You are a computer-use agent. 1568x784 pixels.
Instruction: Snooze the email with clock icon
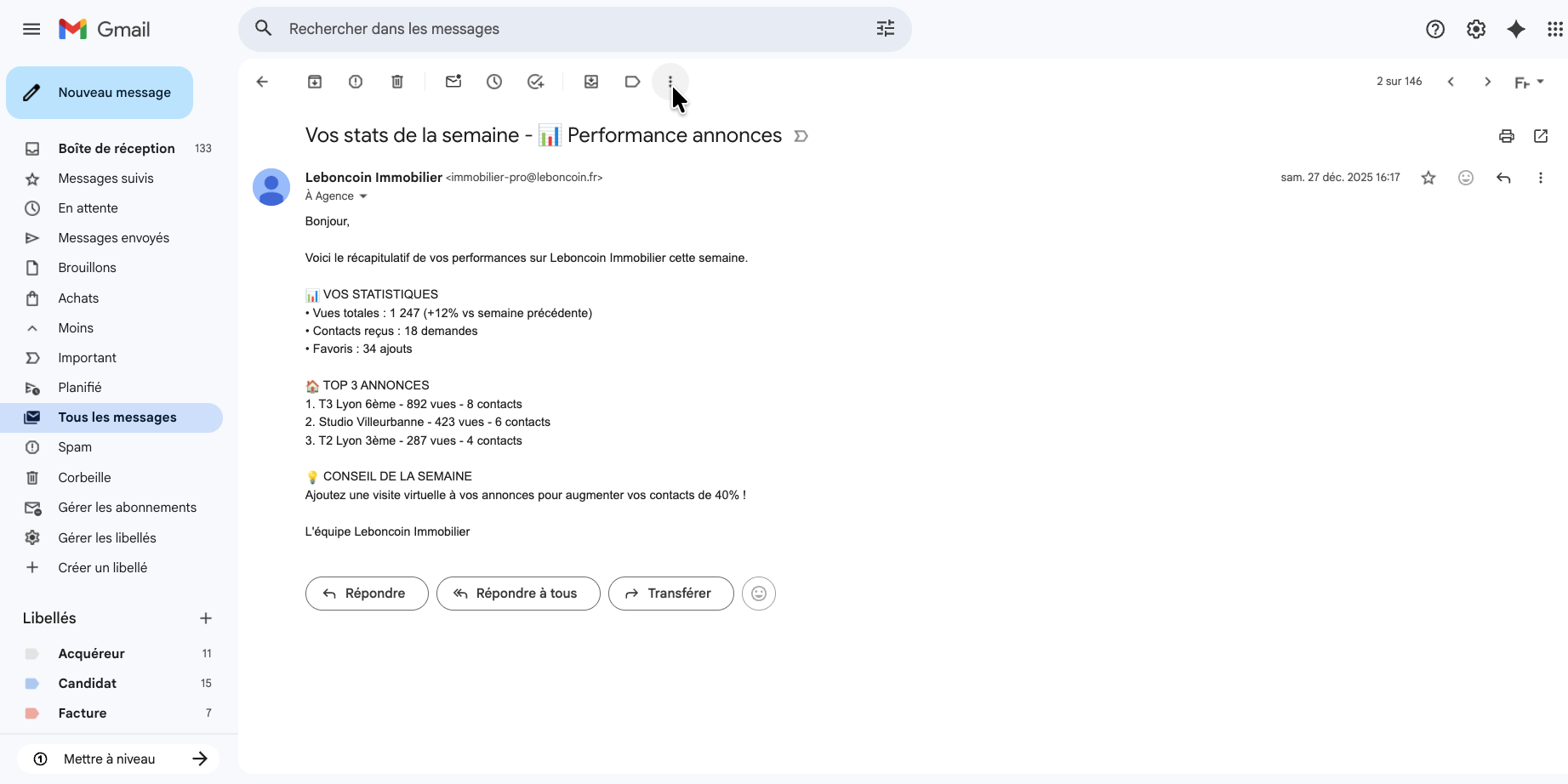coord(494,82)
